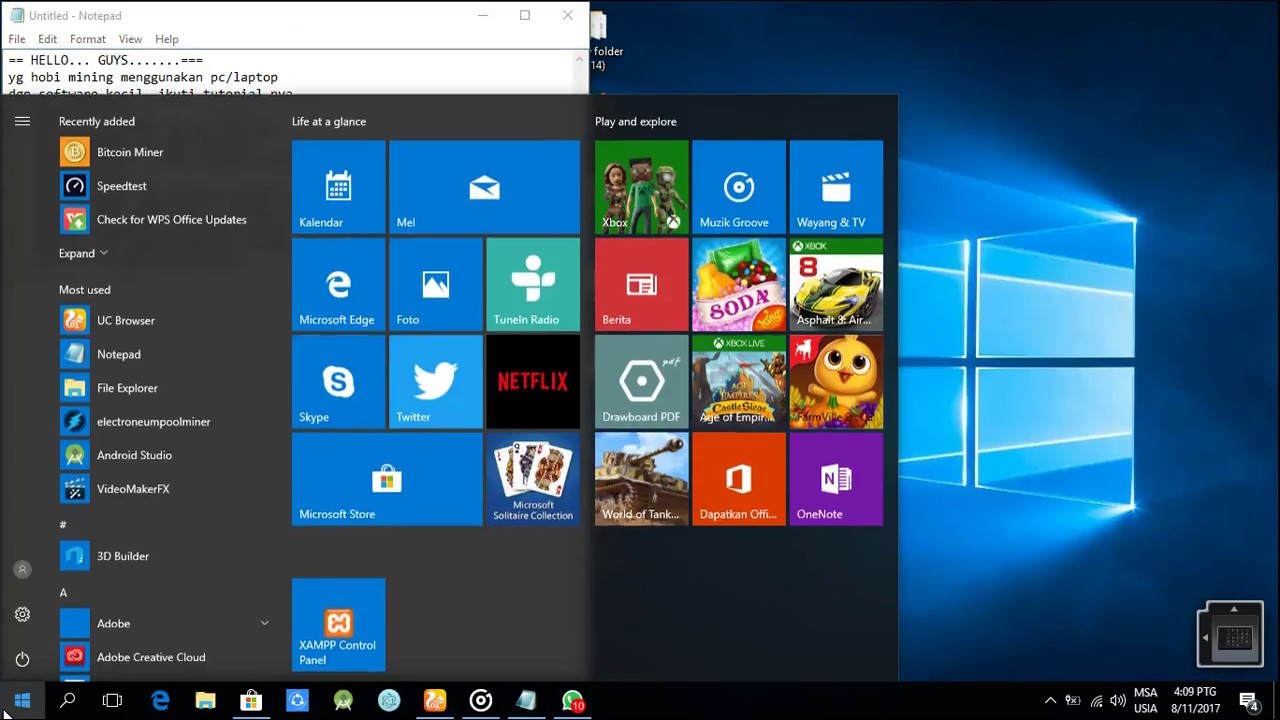This screenshot has width=1280, height=720.
Task: Open the Start menu user account button
Action: click(22, 569)
